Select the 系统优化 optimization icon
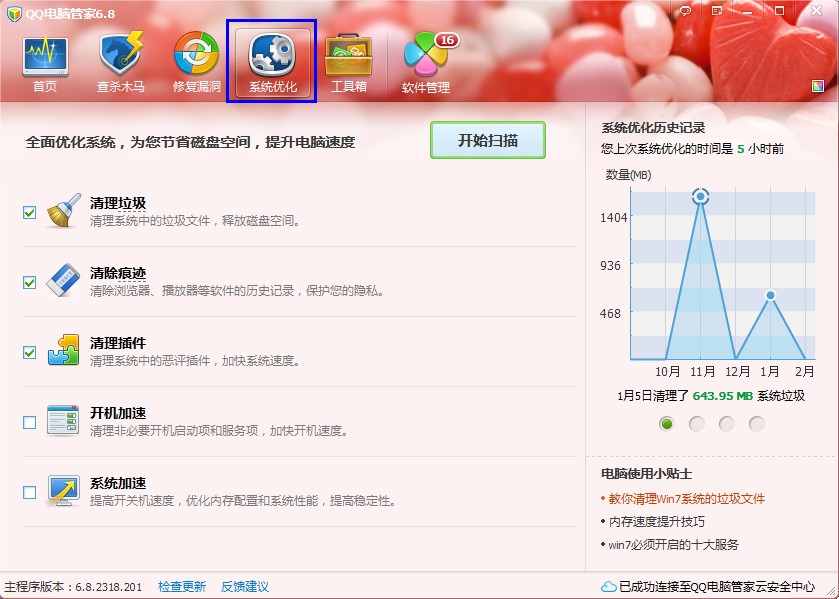This screenshot has width=839, height=599. coord(272,55)
